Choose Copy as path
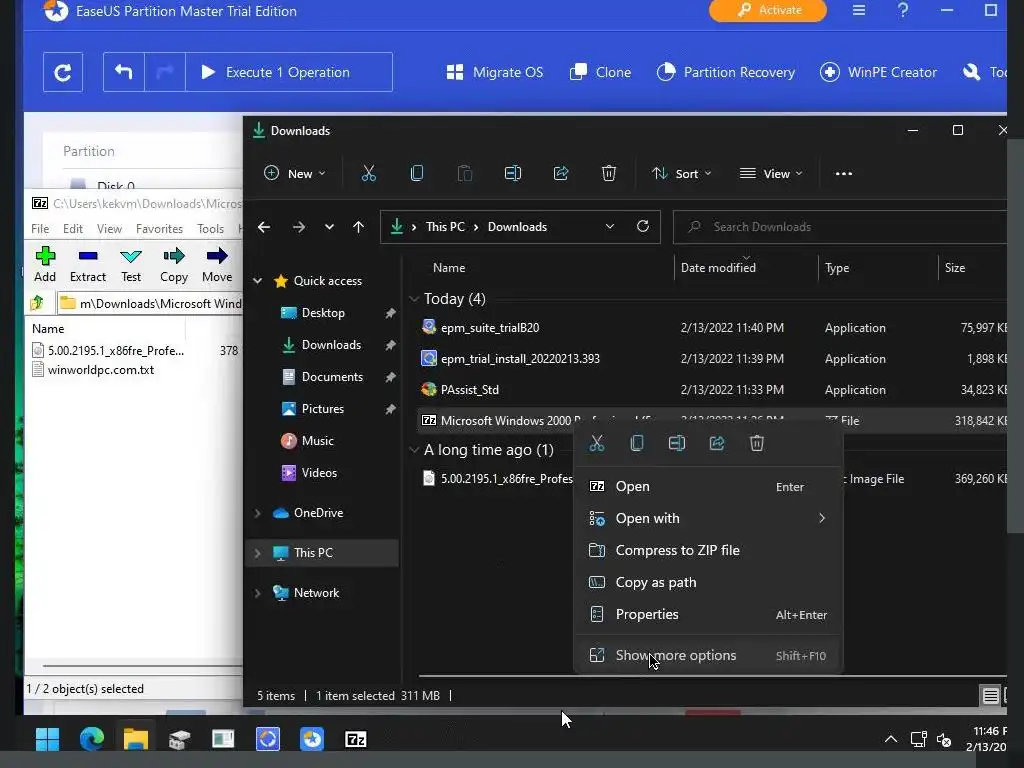 [708, 583]
